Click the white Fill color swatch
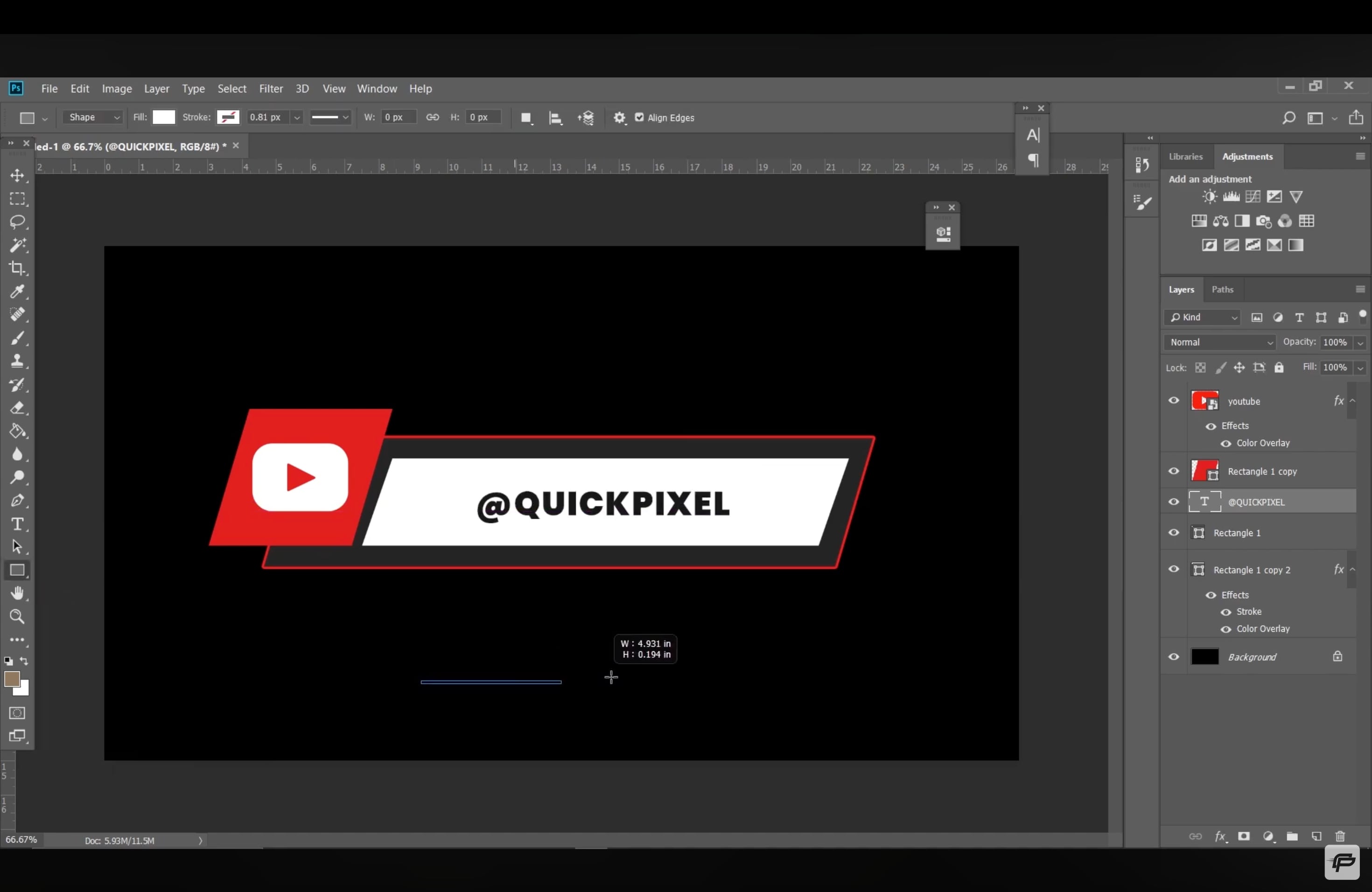The height and width of the screenshot is (892, 1372). pos(164,118)
